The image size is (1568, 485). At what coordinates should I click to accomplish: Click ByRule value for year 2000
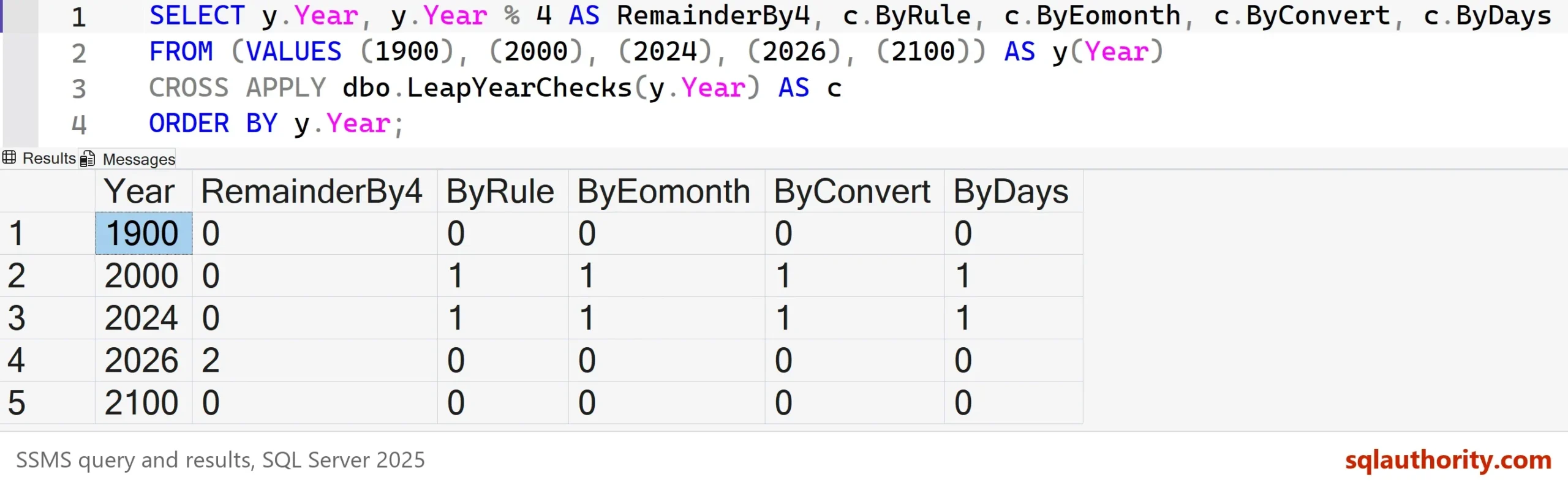click(x=503, y=276)
